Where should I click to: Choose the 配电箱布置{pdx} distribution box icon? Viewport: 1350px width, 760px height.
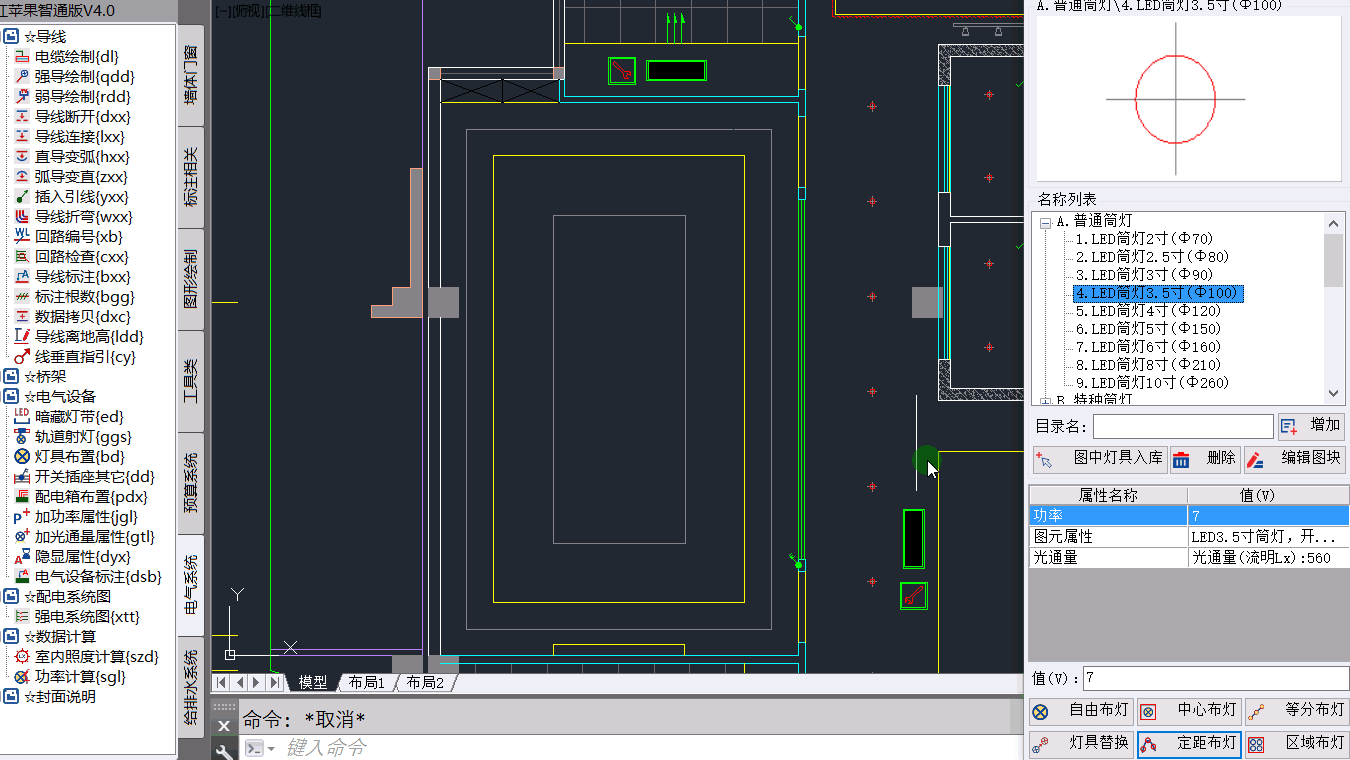(22, 497)
